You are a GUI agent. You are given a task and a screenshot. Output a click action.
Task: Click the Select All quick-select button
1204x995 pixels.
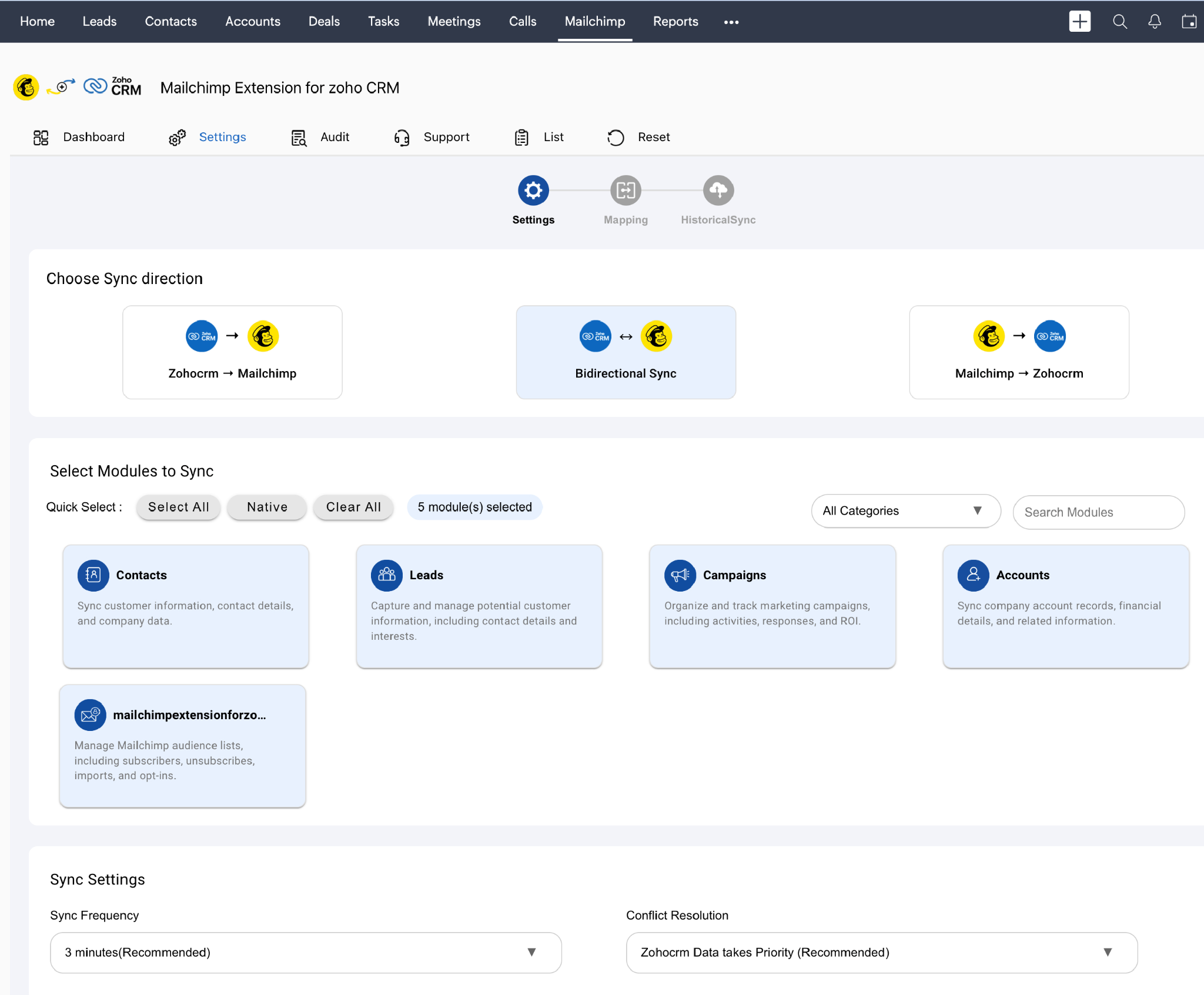point(179,507)
